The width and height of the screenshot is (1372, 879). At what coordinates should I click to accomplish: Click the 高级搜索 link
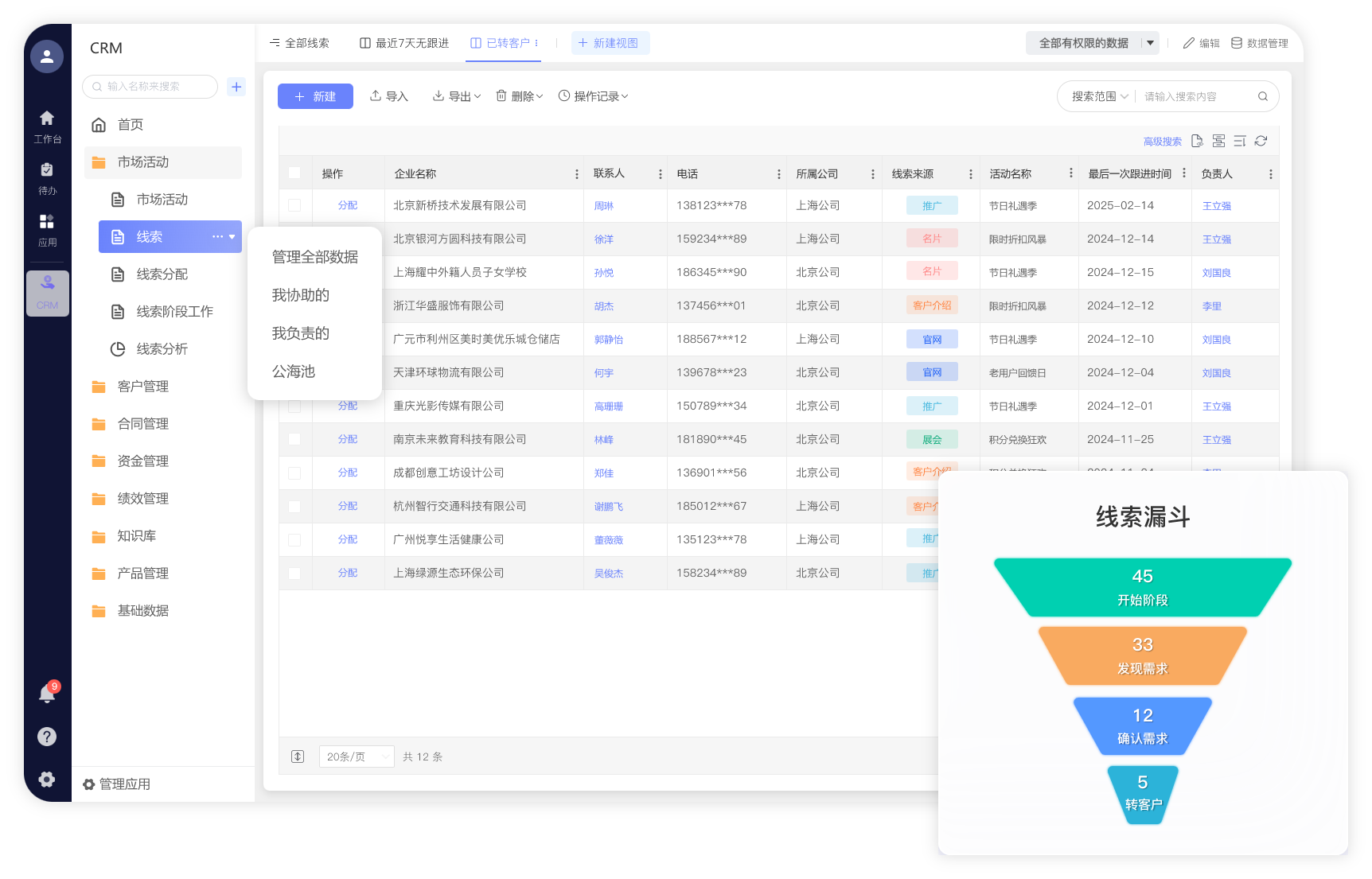(x=1162, y=142)
